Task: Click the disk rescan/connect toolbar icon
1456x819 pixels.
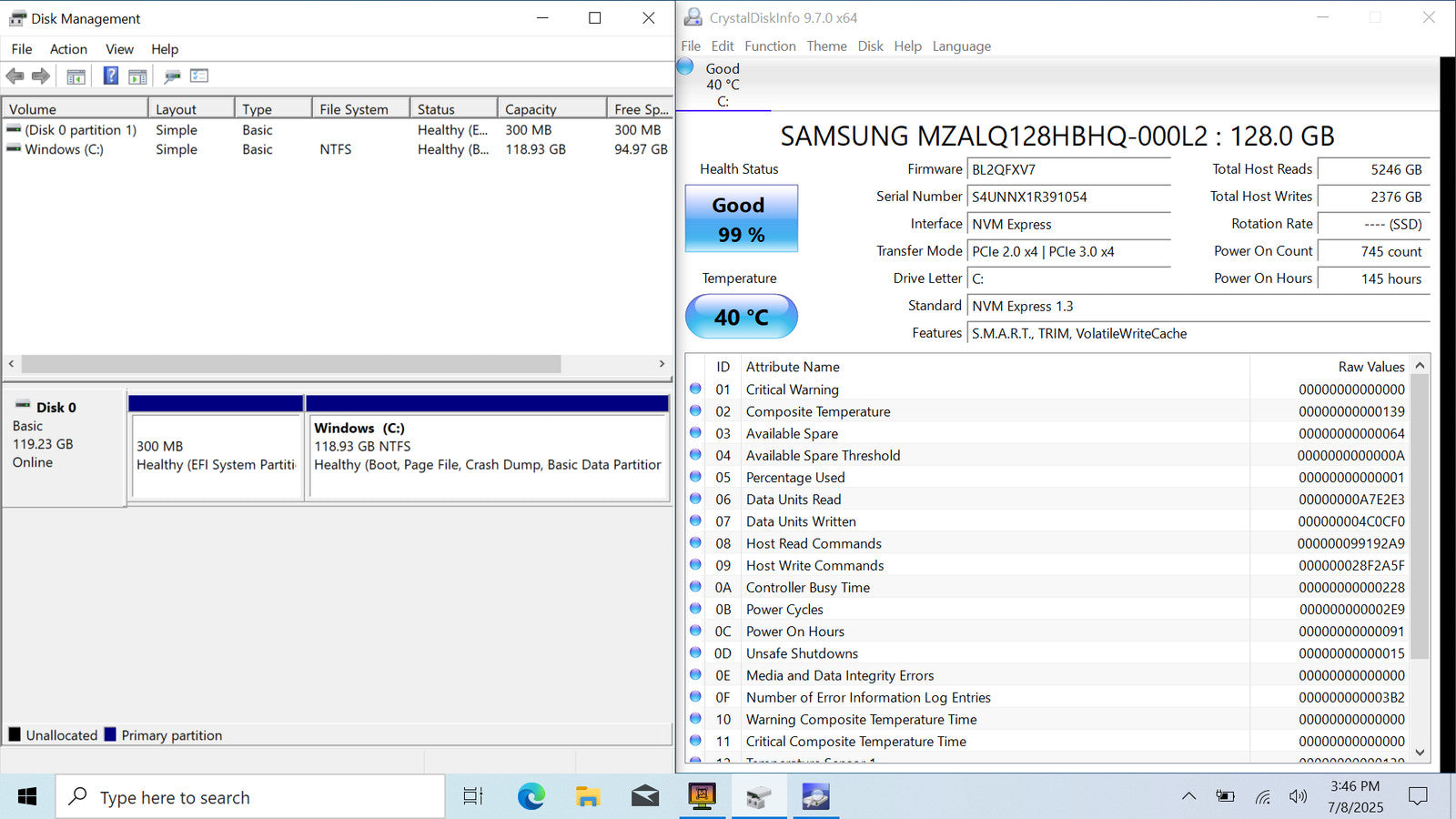Action: (x=172, y=76)
